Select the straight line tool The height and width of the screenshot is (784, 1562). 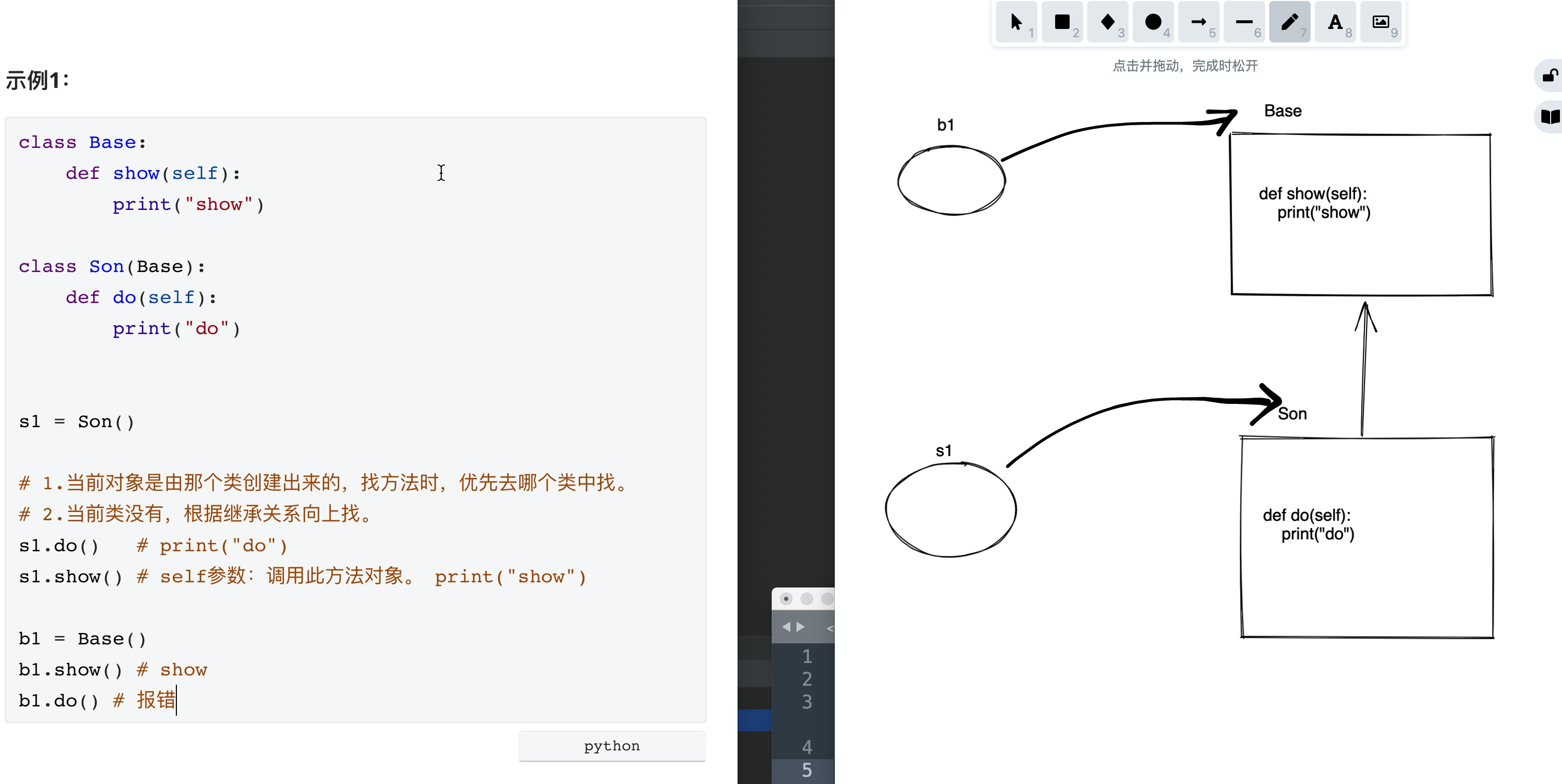(1244, 22)
